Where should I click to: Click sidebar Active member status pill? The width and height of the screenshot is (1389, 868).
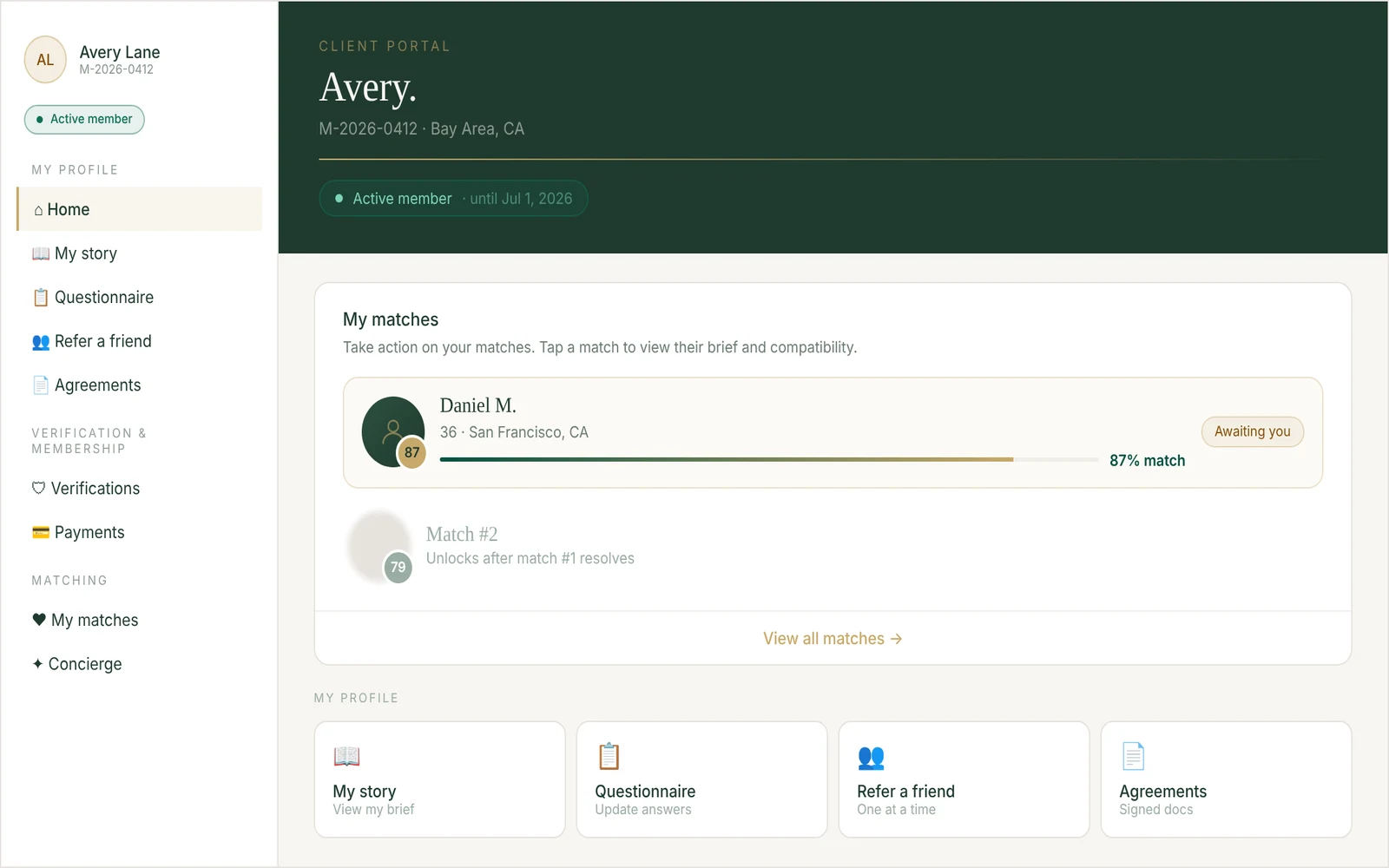click(84, 119)
